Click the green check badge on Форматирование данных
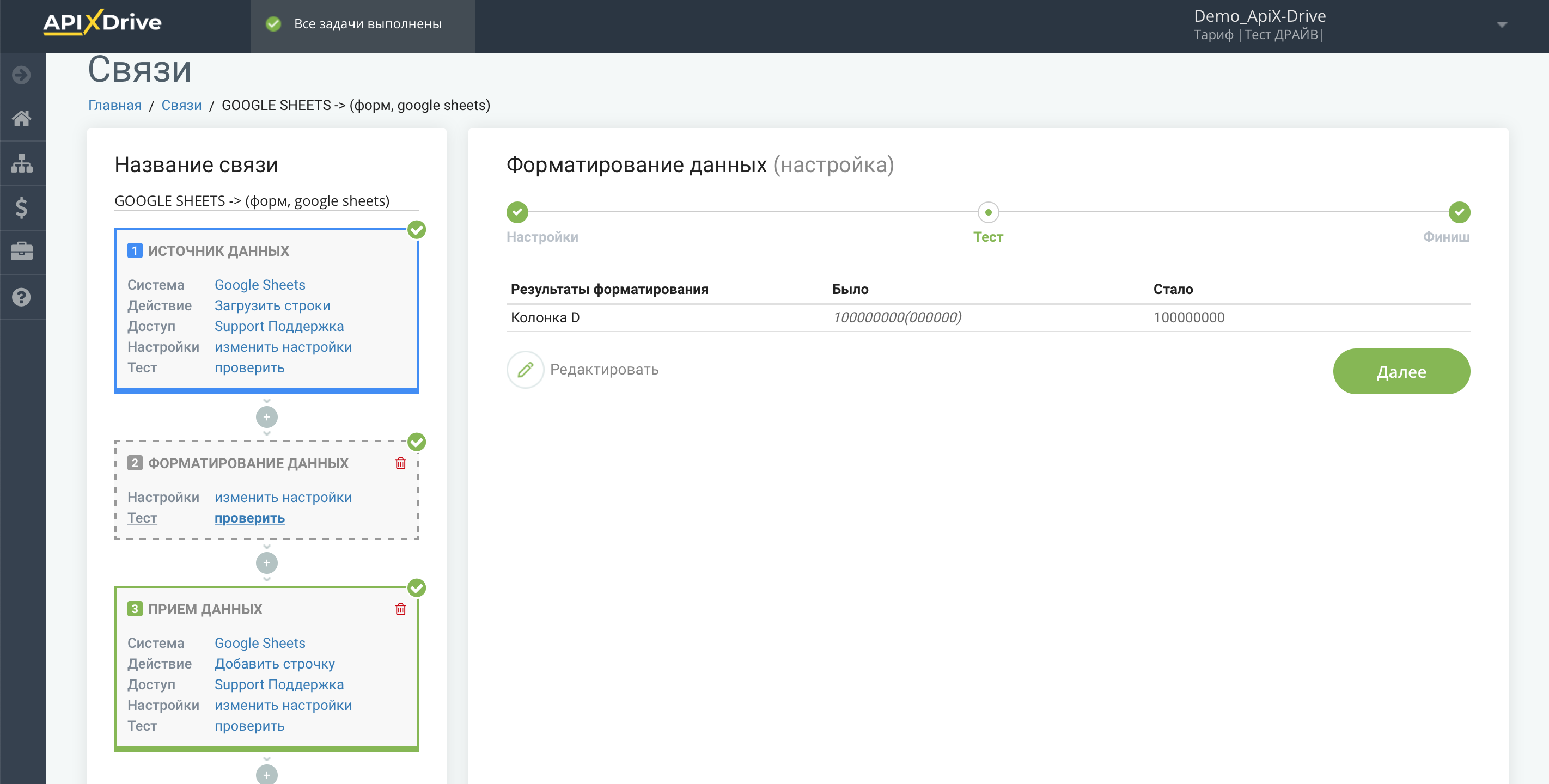This screenshot has height=784, width=1549. coord(417,442)
